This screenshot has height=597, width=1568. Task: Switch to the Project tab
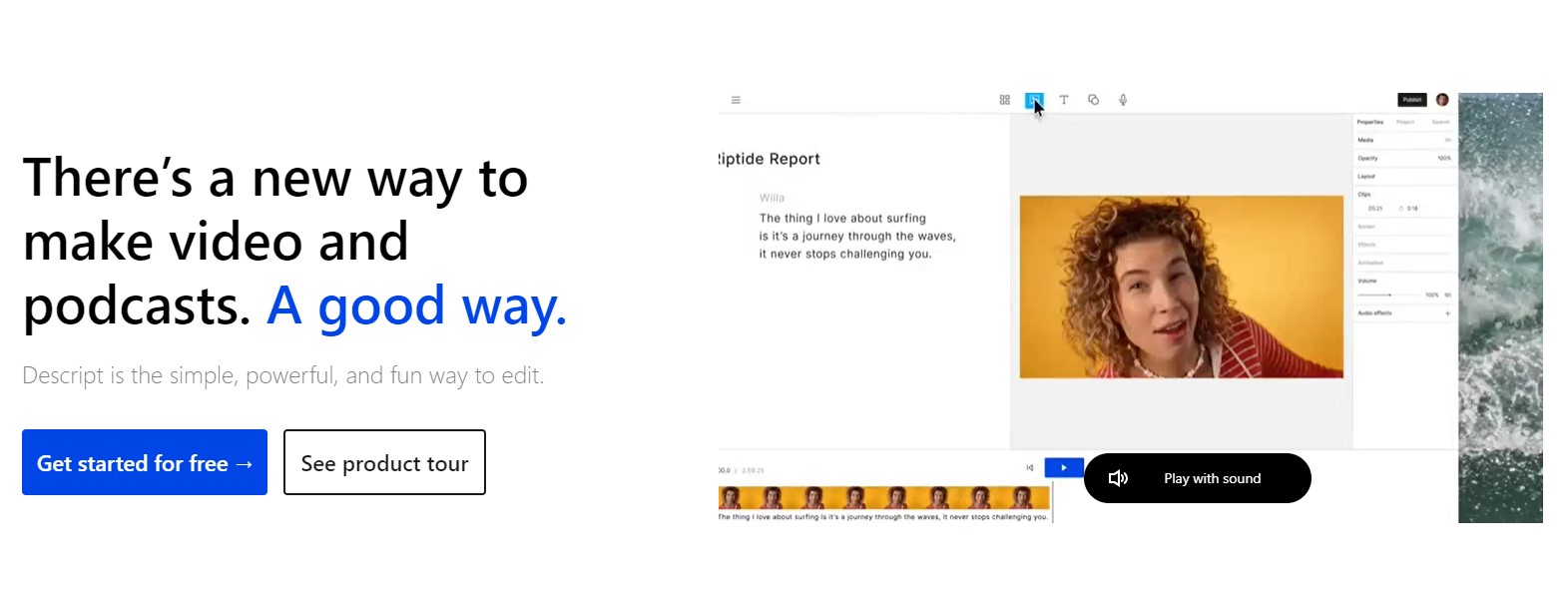point(1405,122)
